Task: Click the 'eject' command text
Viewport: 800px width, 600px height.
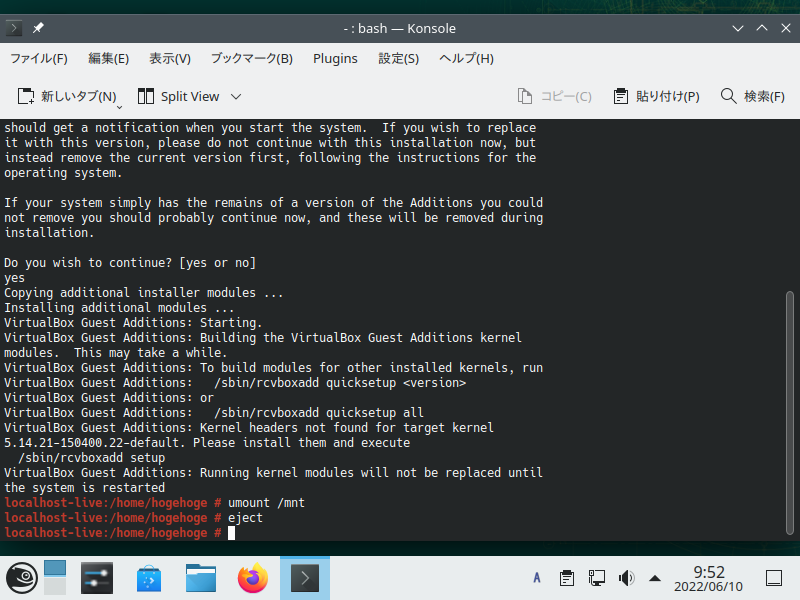Action: pos(245,518)
